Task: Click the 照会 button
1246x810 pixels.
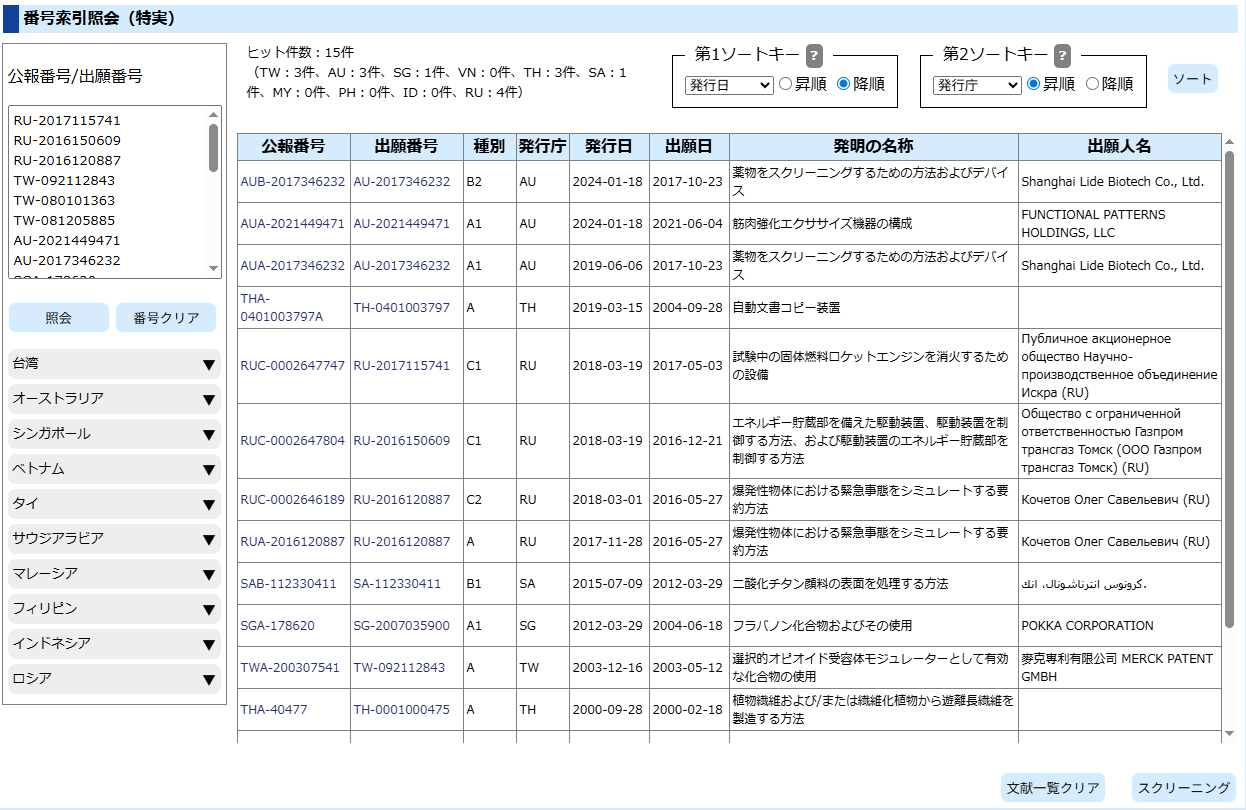Action: tap(59, 318)
